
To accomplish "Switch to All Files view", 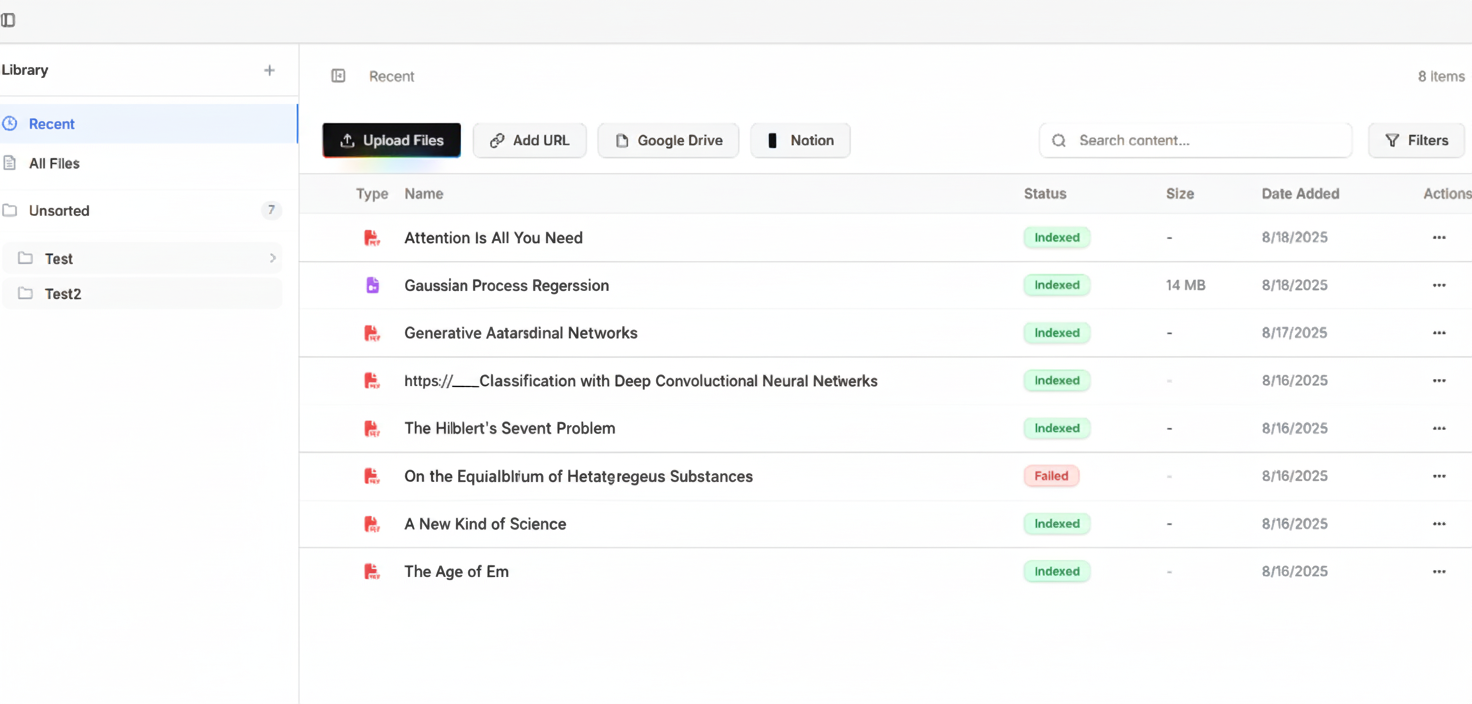I will point(54,163).
